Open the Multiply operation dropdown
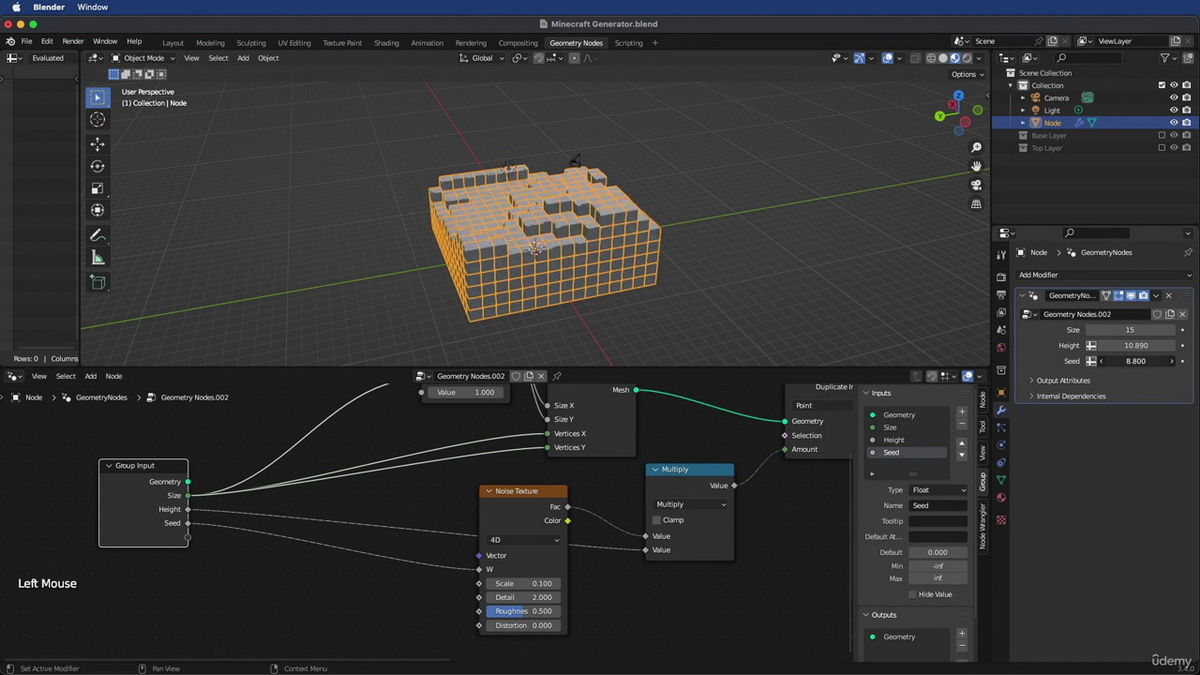The width and height of the screenshot is (1200, 675). [690, 505]
